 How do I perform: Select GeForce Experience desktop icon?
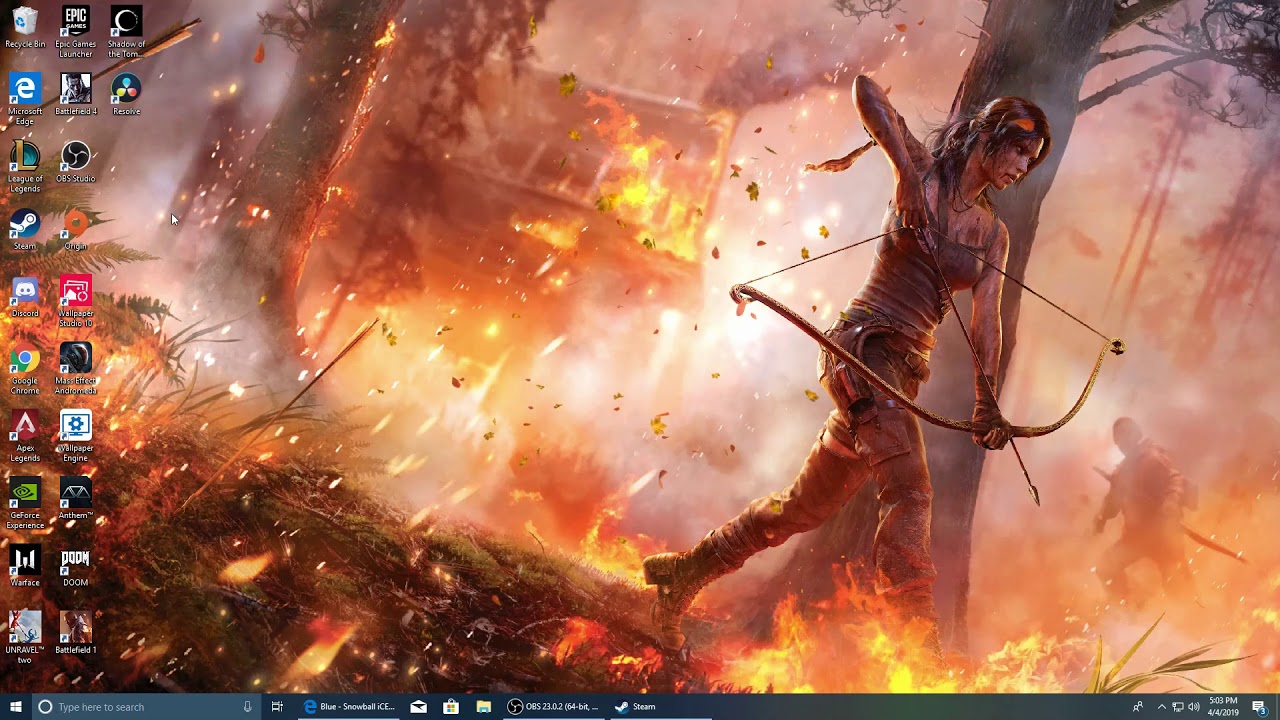click(x=25, y=503)
